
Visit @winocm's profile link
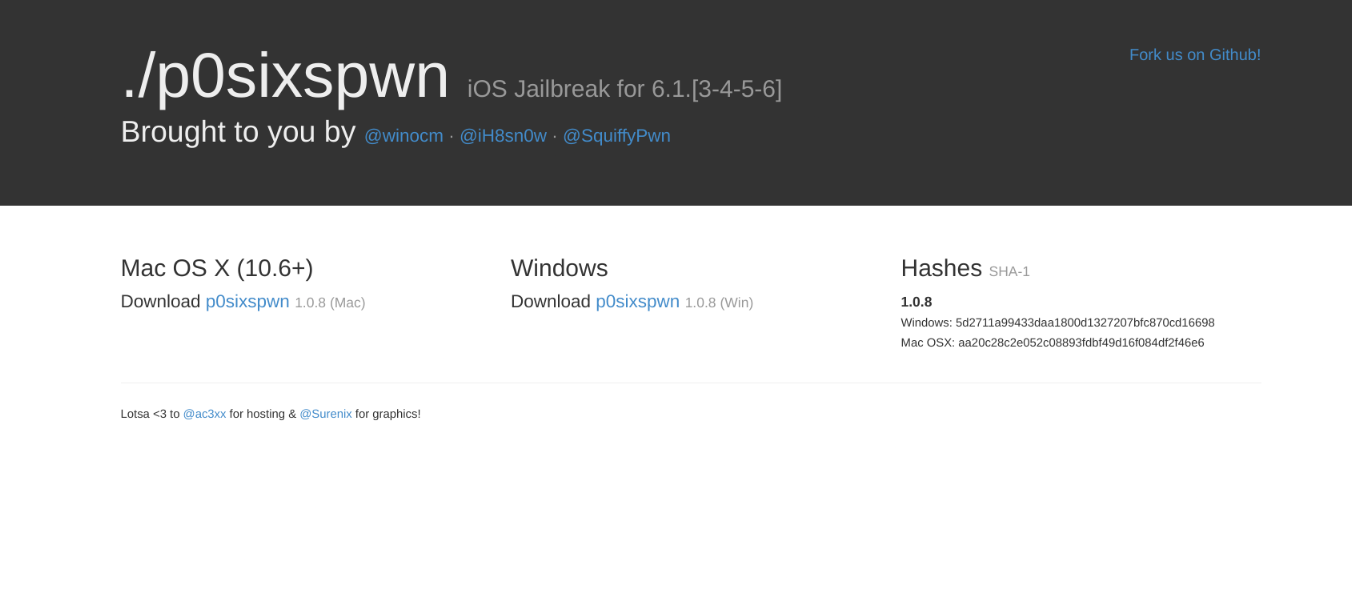click(x=403, y=136)
